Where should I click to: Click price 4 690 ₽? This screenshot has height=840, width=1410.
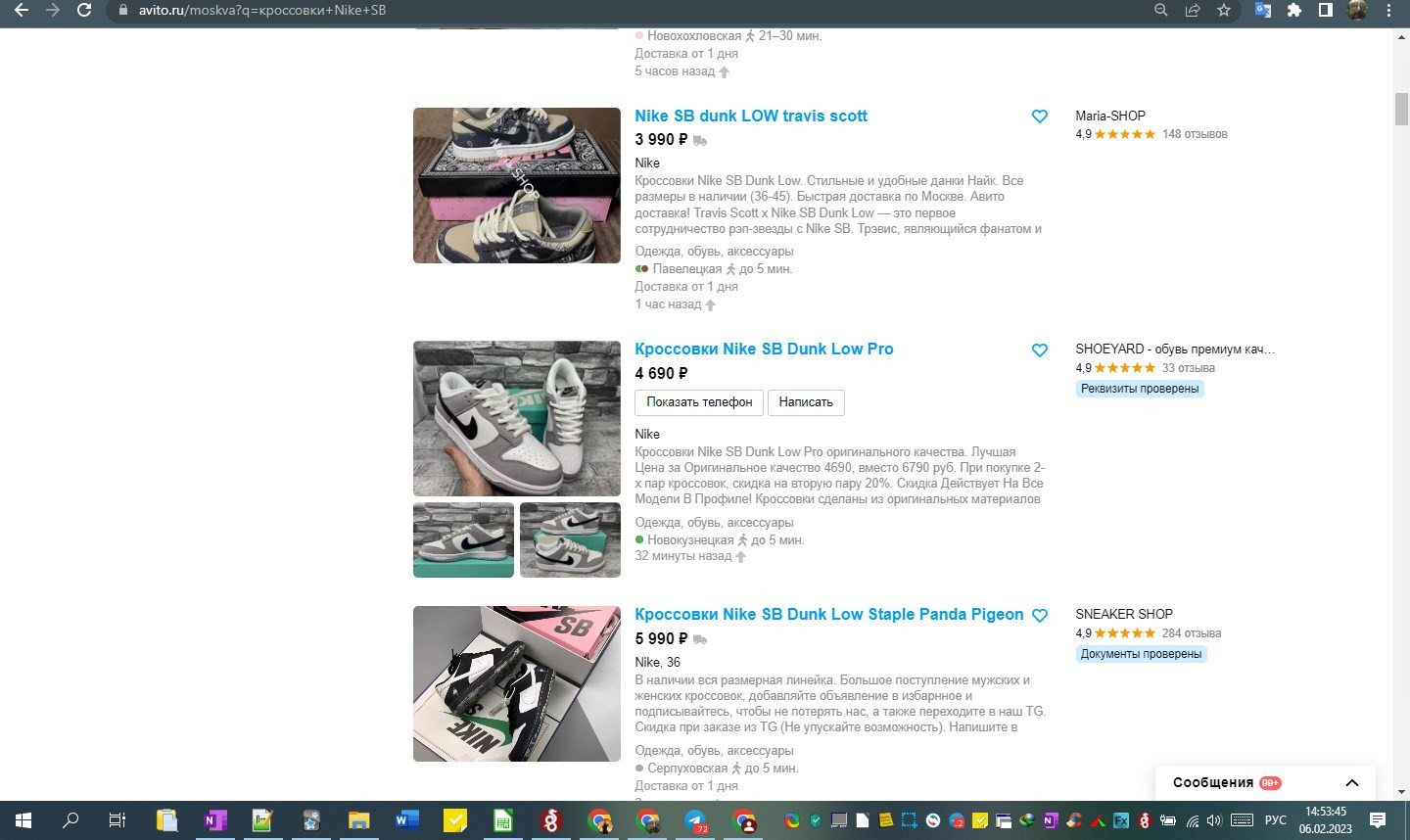point(661,373)
